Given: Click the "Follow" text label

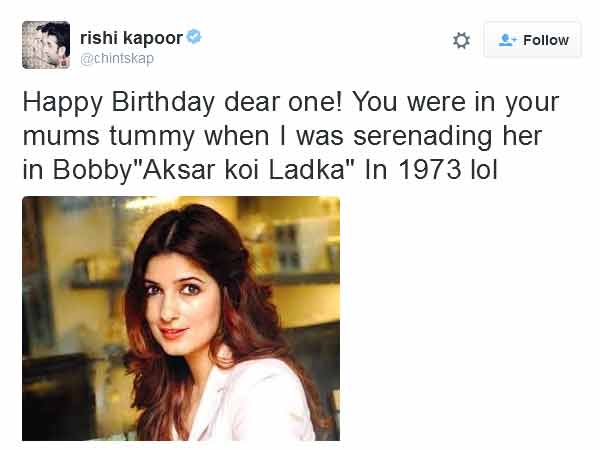Looking at the screenshot, I should [545, 40].
